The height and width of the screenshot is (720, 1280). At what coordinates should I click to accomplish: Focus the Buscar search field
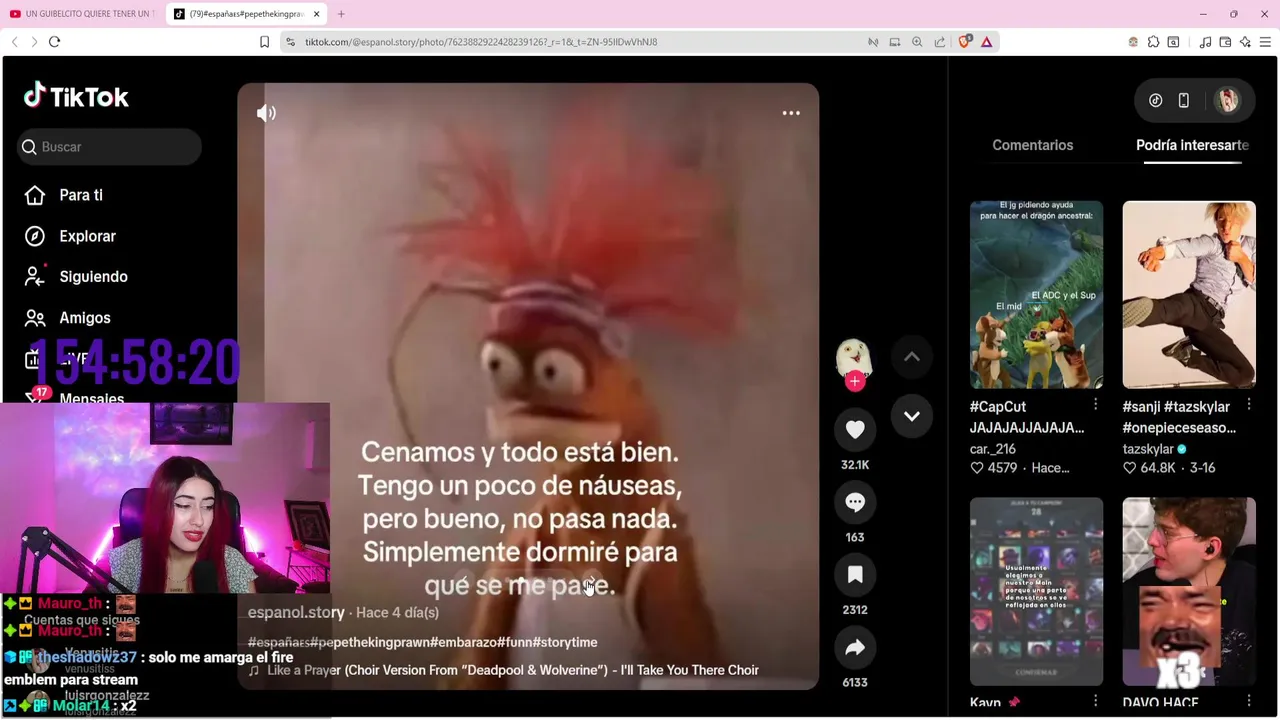tap(109, 147)
